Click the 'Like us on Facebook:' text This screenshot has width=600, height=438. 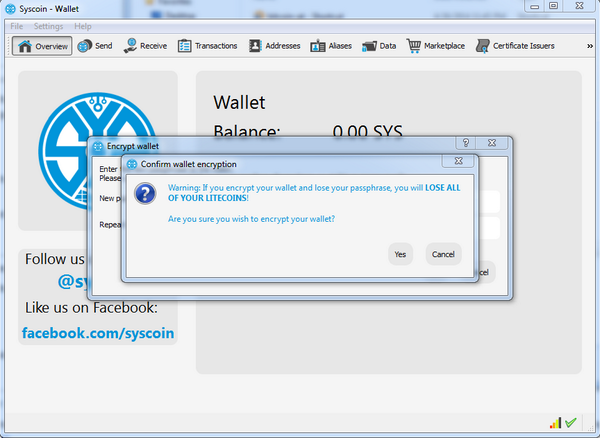[x=91, y=308]
